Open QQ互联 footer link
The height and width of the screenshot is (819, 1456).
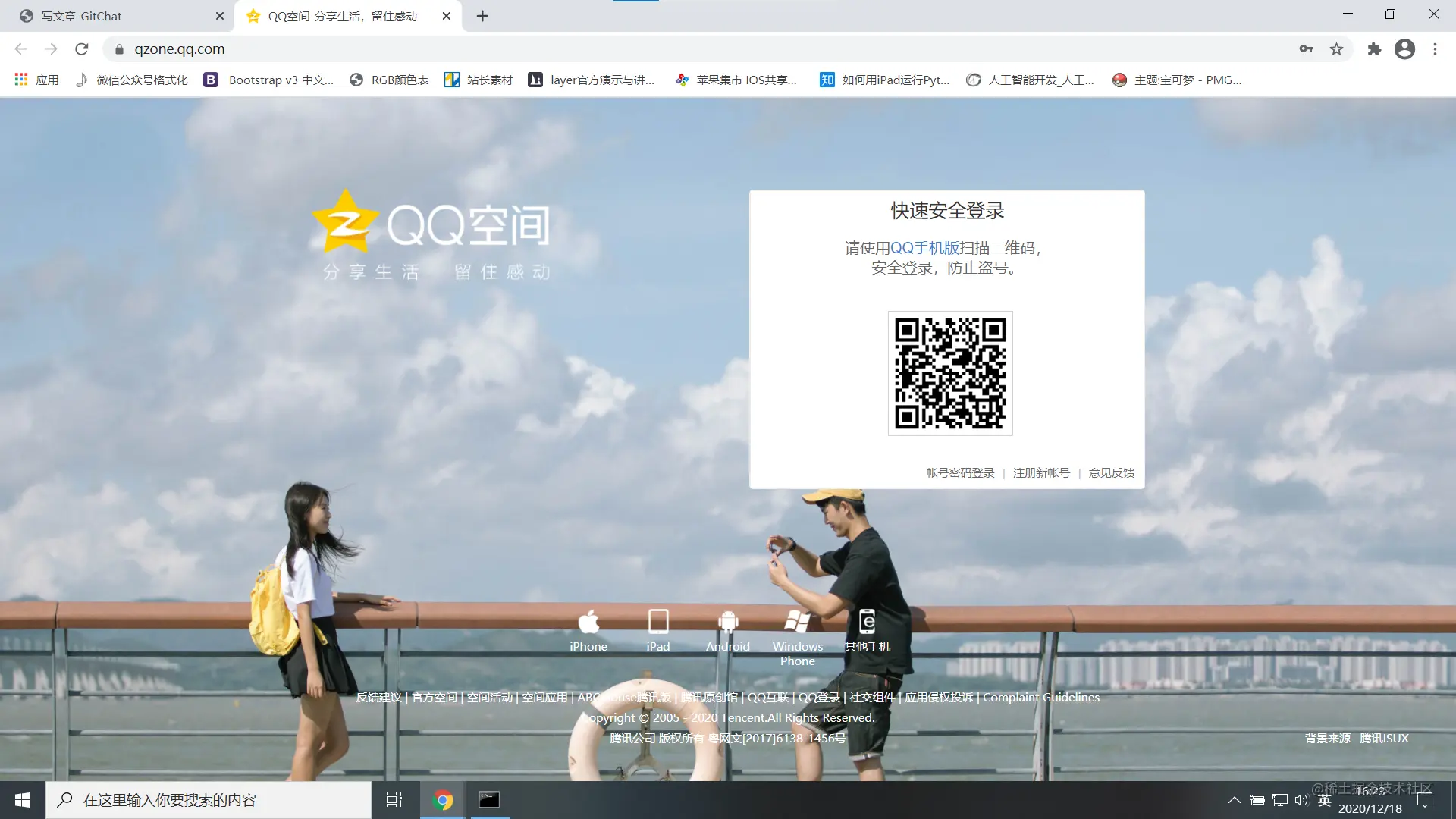768,698
